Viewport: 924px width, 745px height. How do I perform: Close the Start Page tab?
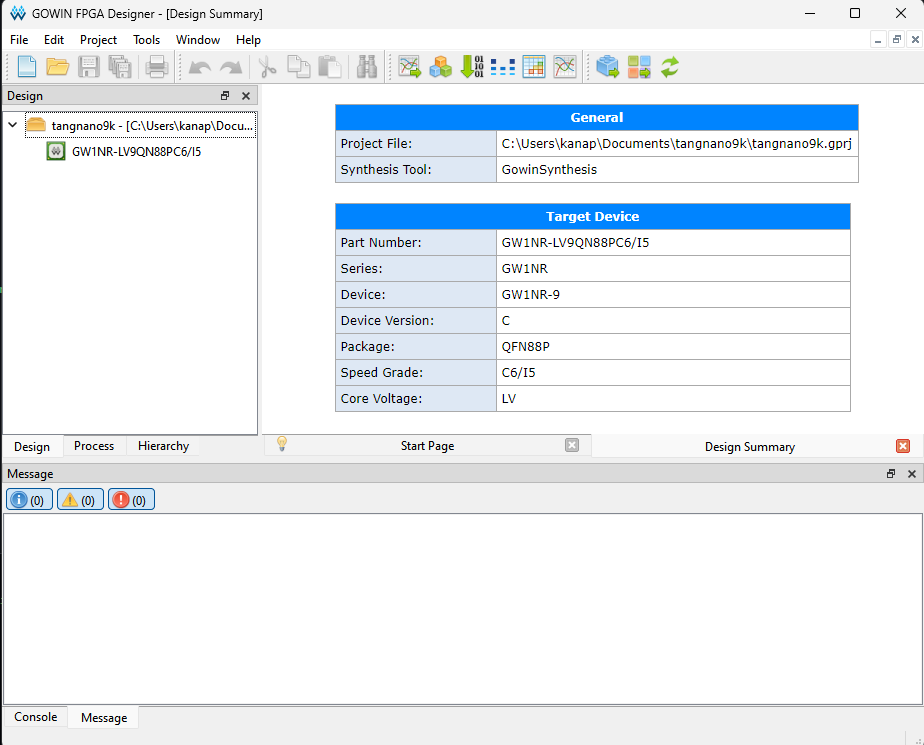[x=572, y=446]
